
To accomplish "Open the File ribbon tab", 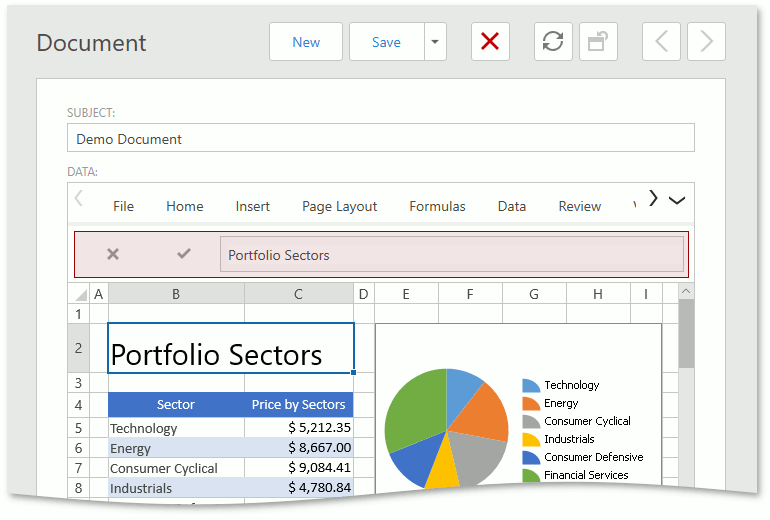I will (123, 206).
